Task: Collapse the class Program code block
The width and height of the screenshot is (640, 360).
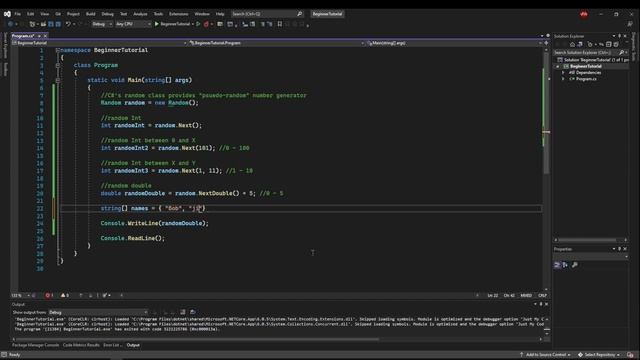Action: click(x=58, y=65)
